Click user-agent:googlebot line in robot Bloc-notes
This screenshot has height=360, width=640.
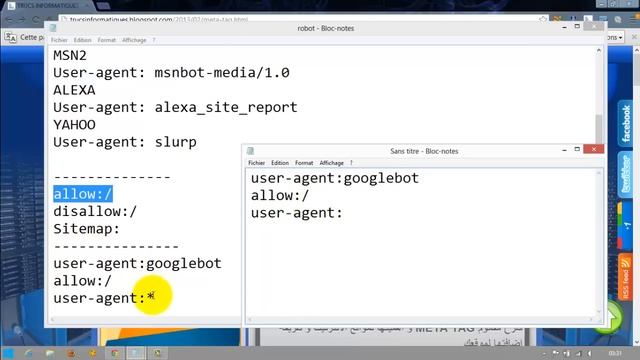[137, 264]
